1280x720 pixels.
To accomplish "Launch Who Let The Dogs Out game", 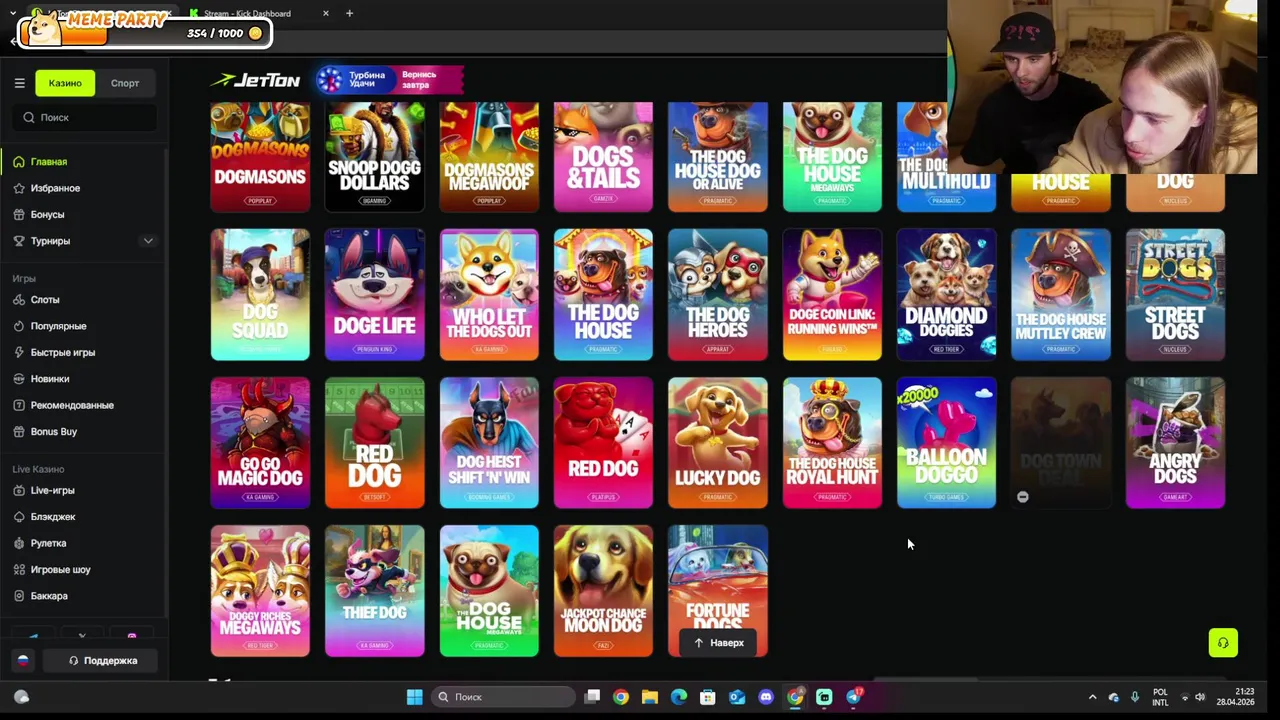I will pyautogui.click(x=489, y=294).
